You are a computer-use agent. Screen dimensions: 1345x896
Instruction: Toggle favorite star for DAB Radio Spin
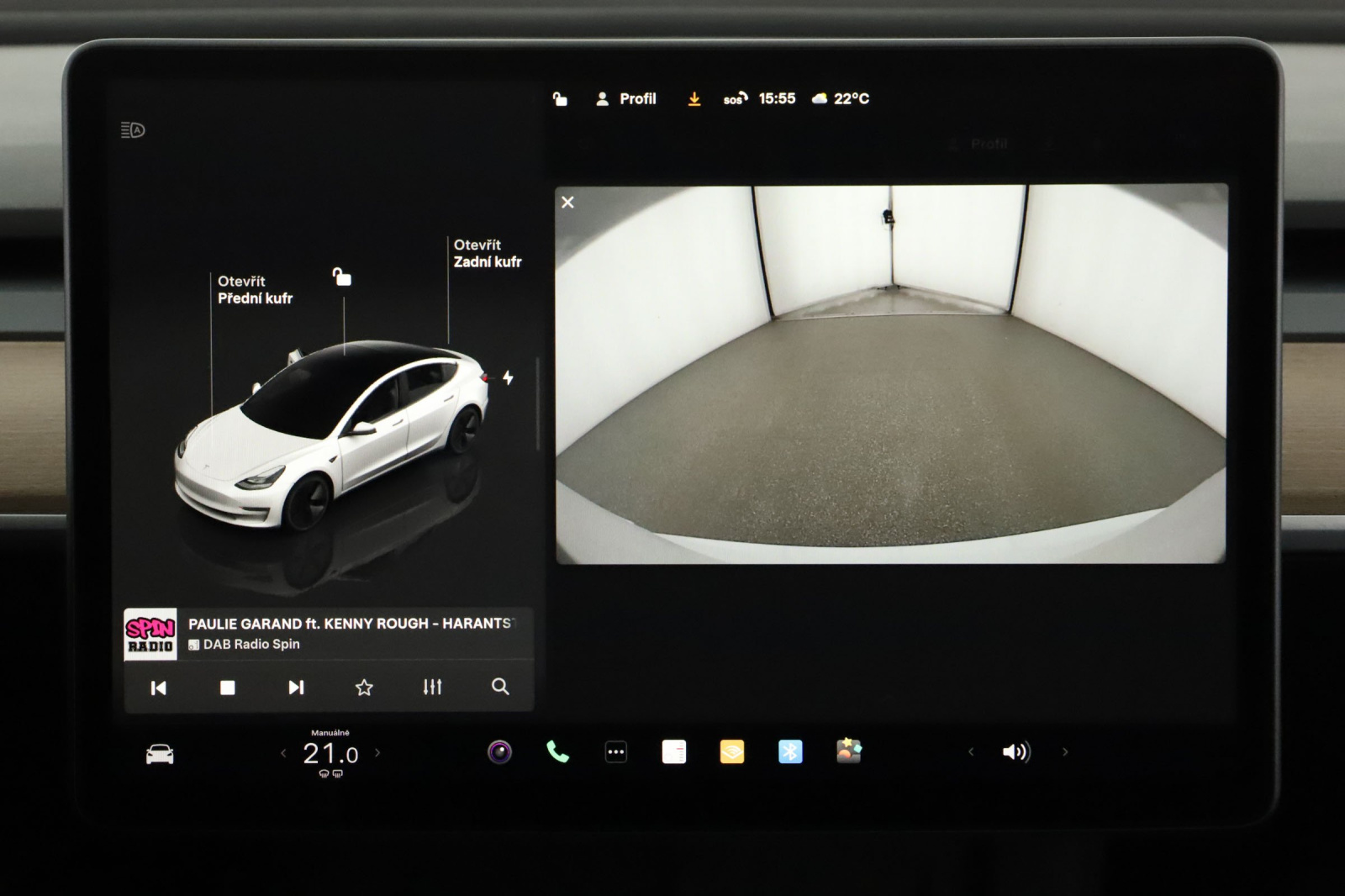364,688
